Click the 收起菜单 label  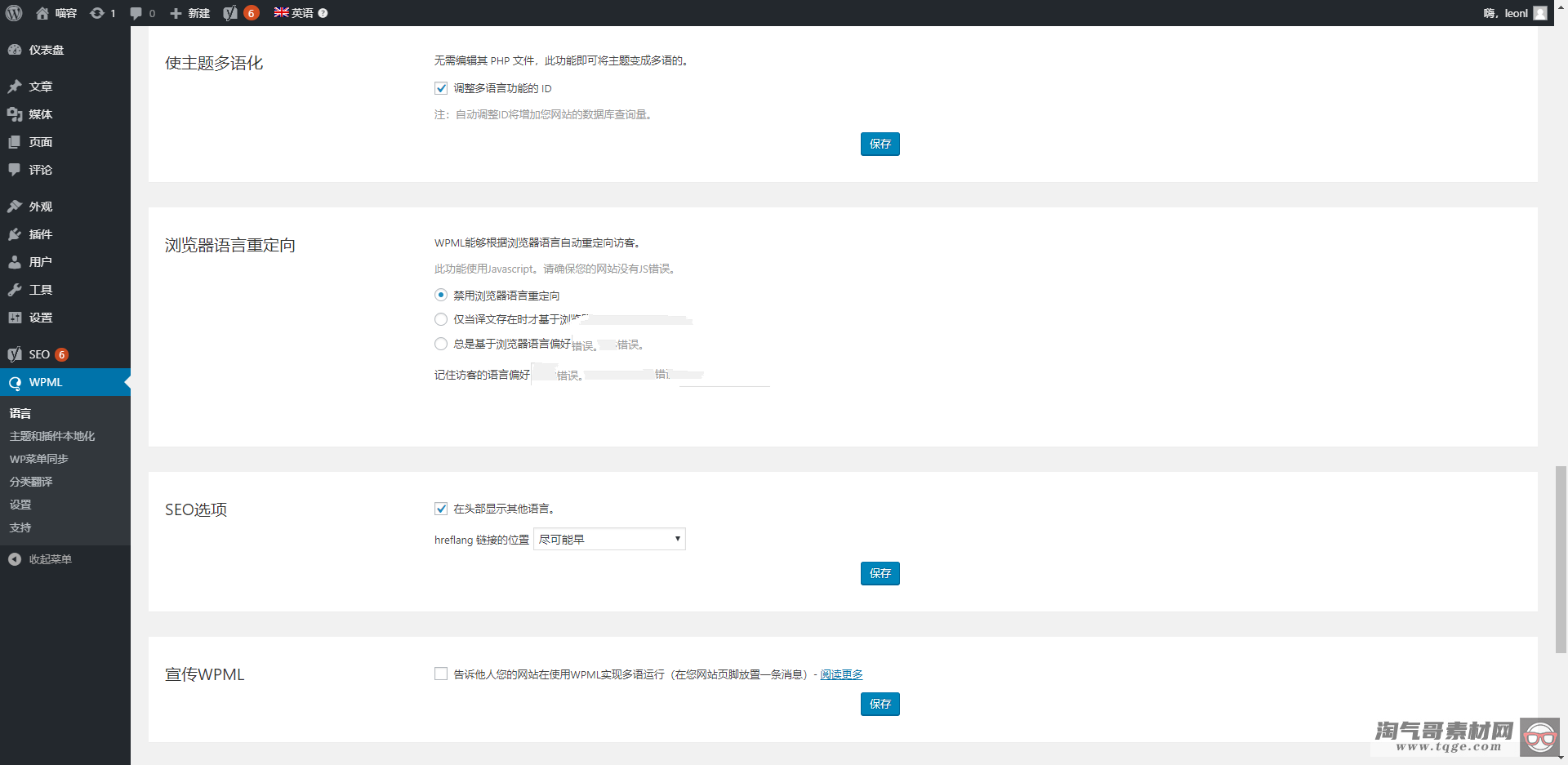tap(51, 559)
